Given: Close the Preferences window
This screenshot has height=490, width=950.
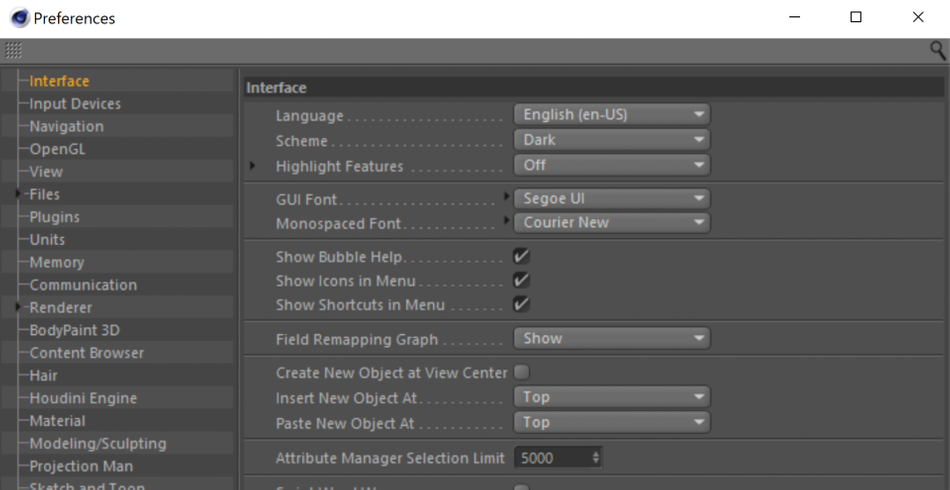Looking at the screenshot, I should point(918,18).
